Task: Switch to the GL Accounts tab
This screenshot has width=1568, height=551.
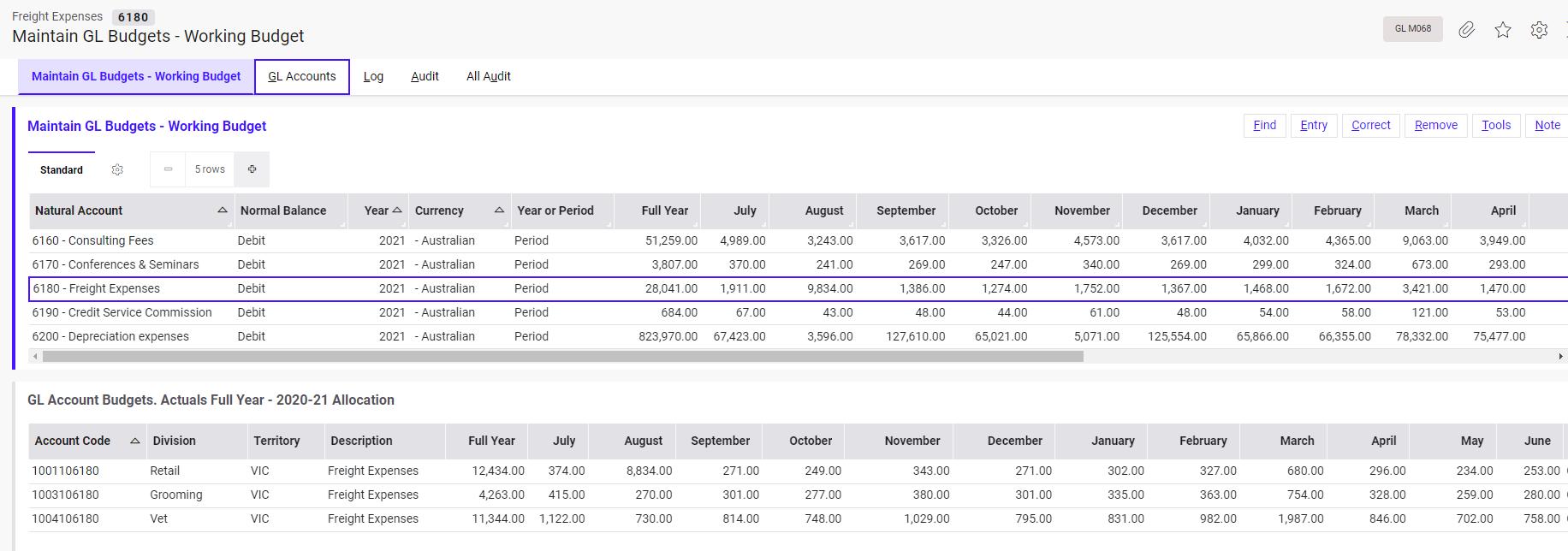Action: 302,76
